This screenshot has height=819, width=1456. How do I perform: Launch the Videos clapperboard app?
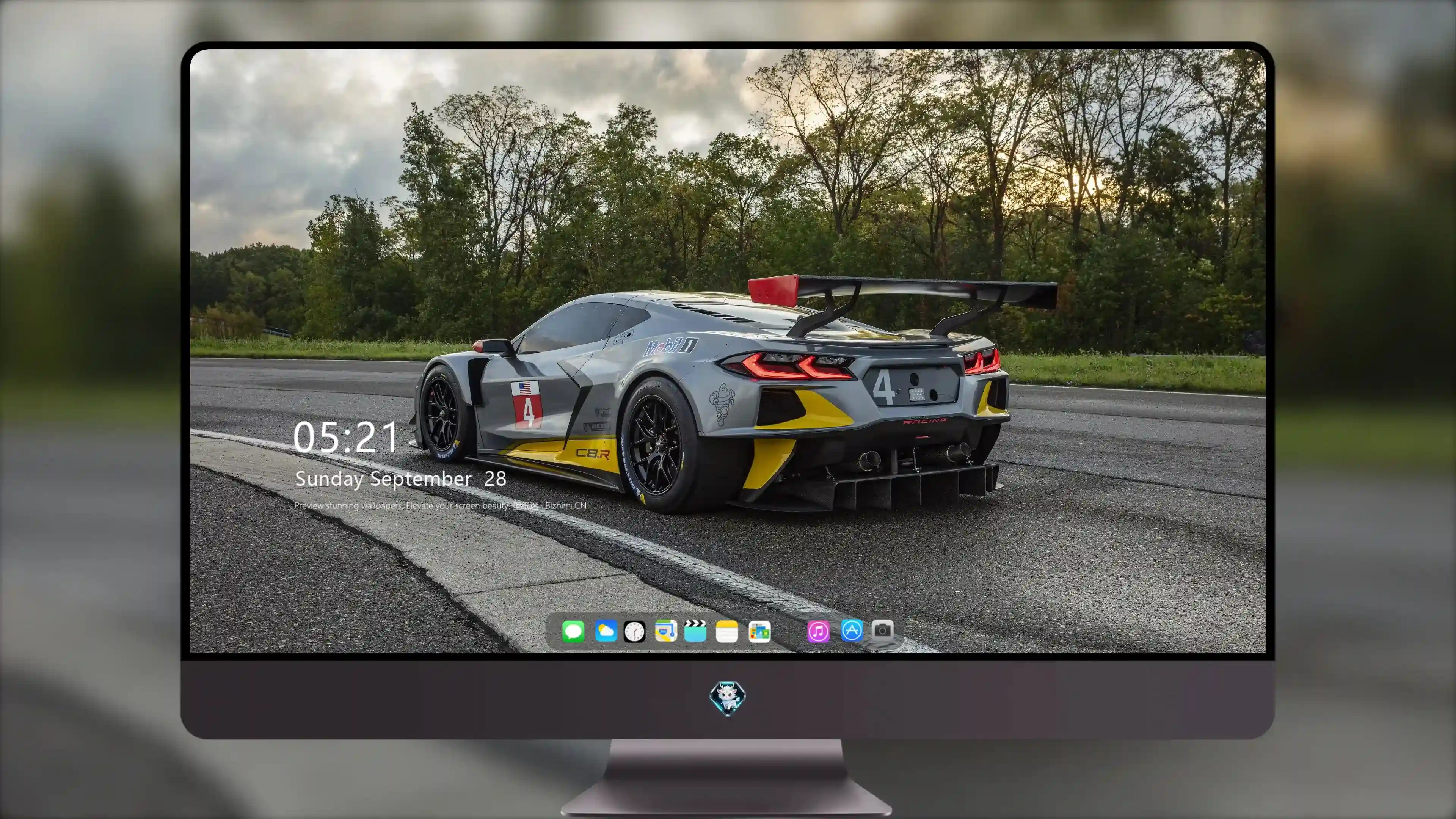tap(695, 631)
